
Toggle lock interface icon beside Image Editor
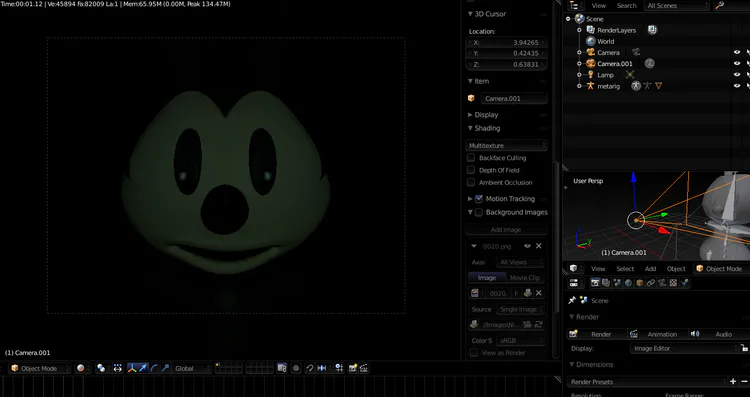click(x=744, y=348)
